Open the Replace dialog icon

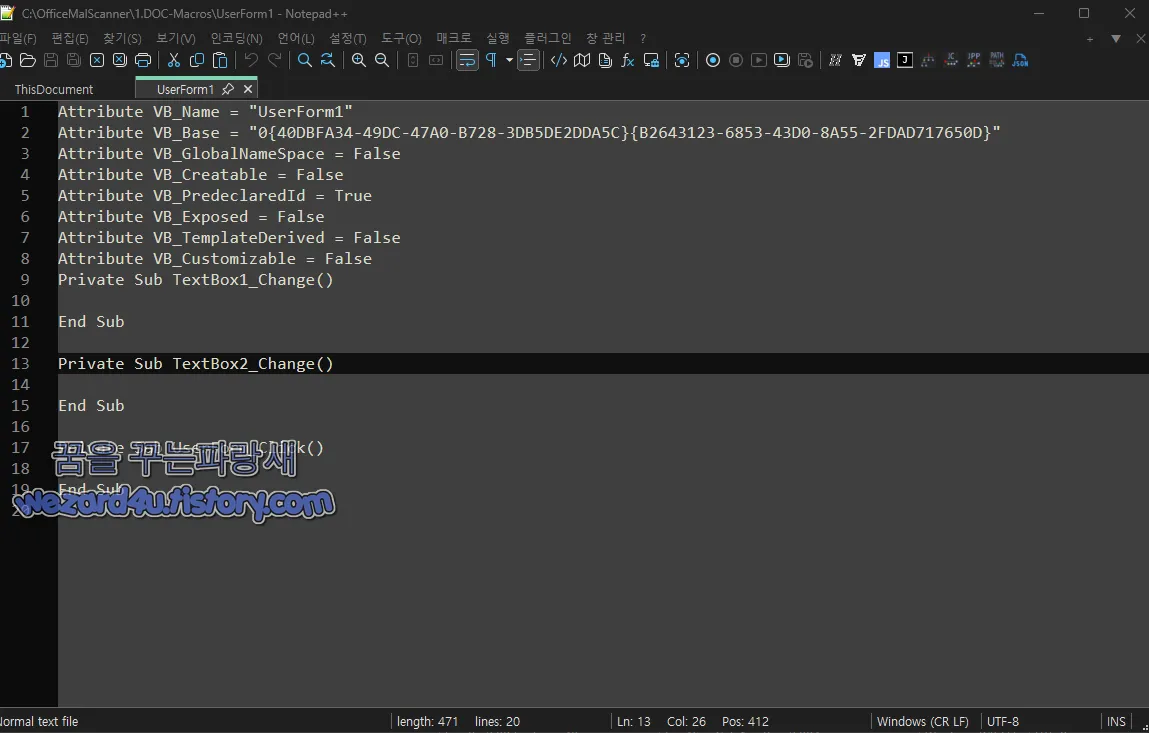tap(328, 60)
